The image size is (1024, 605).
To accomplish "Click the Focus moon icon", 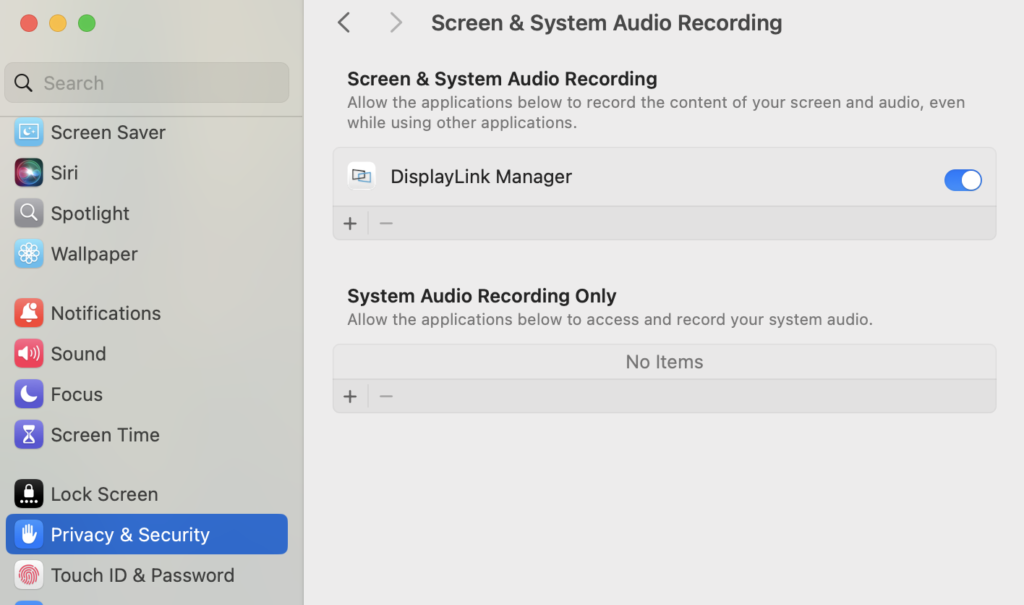I will point(29,394).
